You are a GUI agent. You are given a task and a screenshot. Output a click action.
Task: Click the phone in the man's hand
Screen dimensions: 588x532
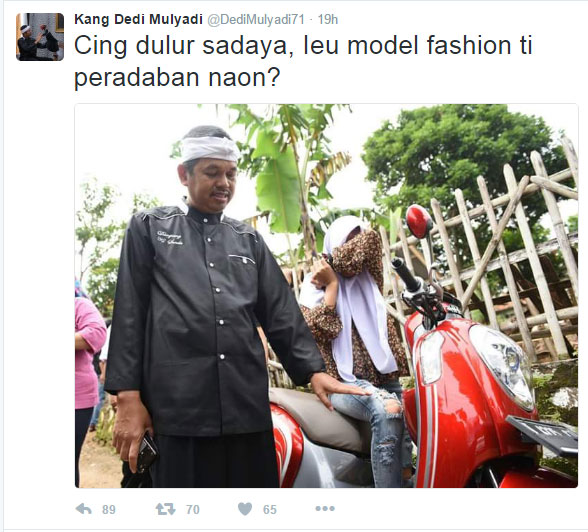tap(147, 453)
